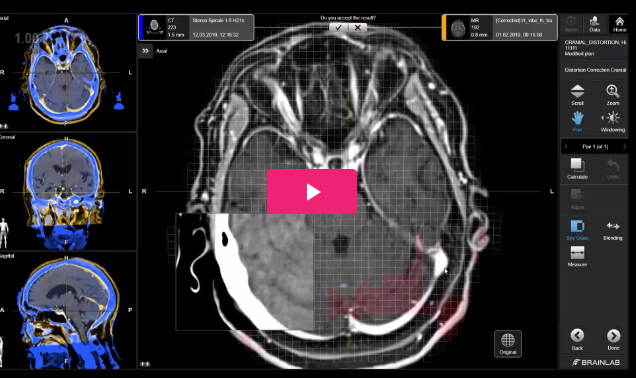This screenshot has width=636, height=378.
Task: Open the Alerts panel
Action: (571, 24)
